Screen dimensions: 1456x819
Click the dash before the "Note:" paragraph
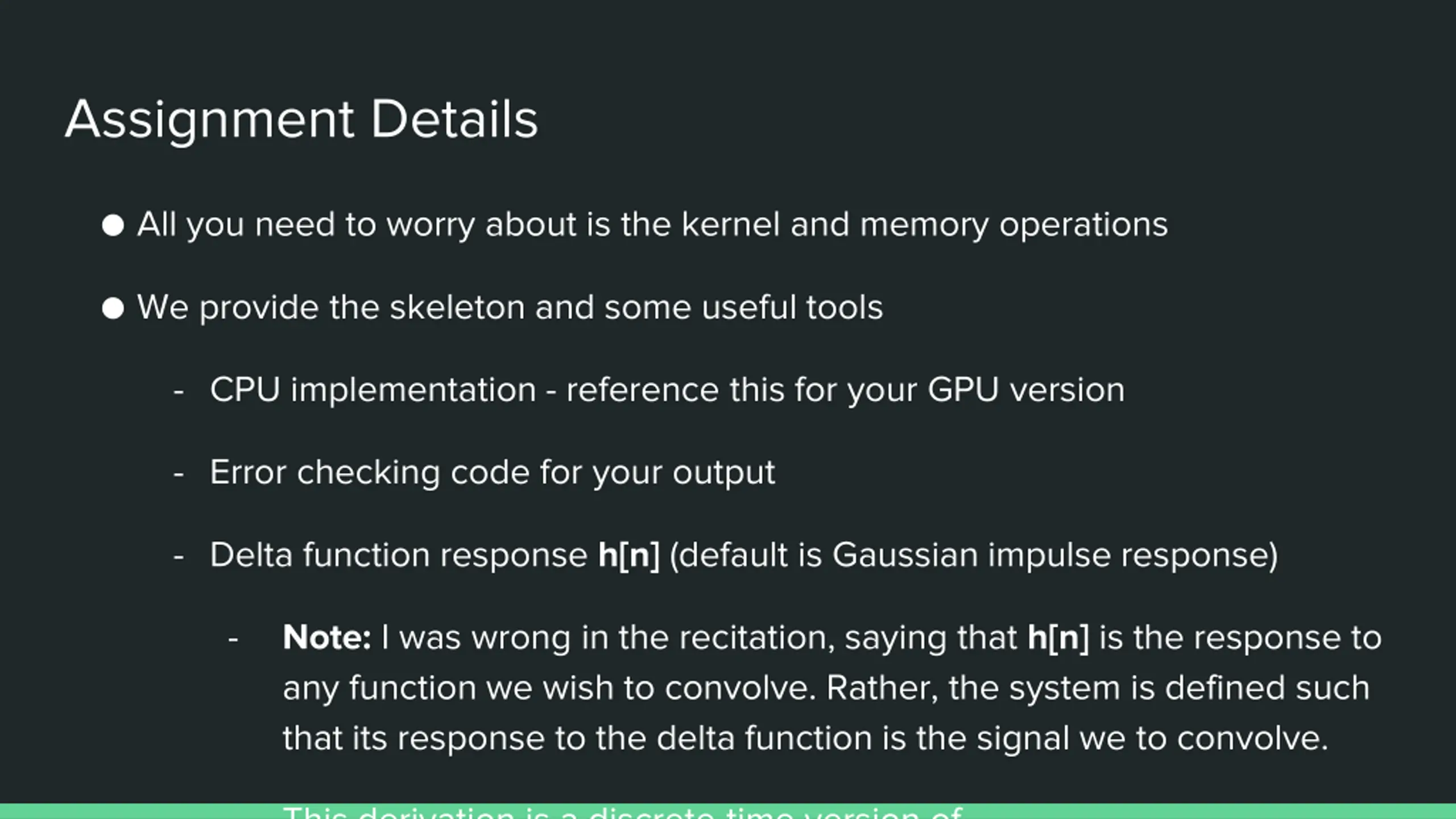pyautogui.click(x=233, y=639)
